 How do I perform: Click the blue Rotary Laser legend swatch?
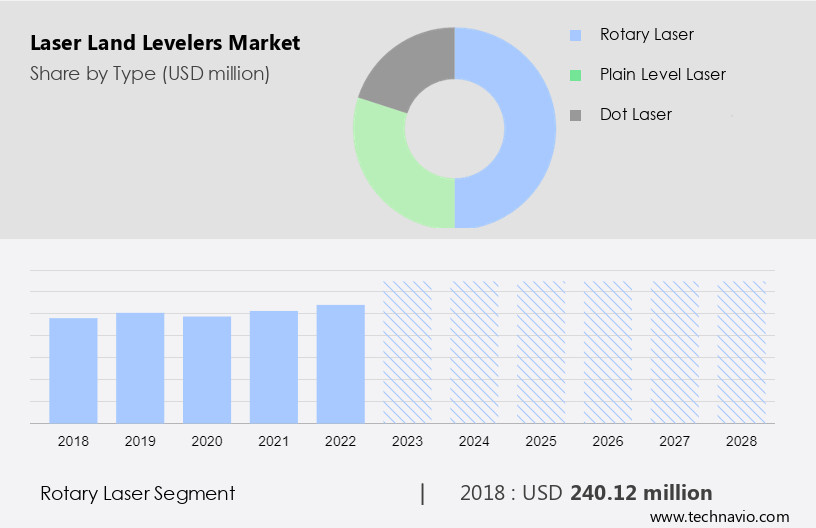[575, 35]
